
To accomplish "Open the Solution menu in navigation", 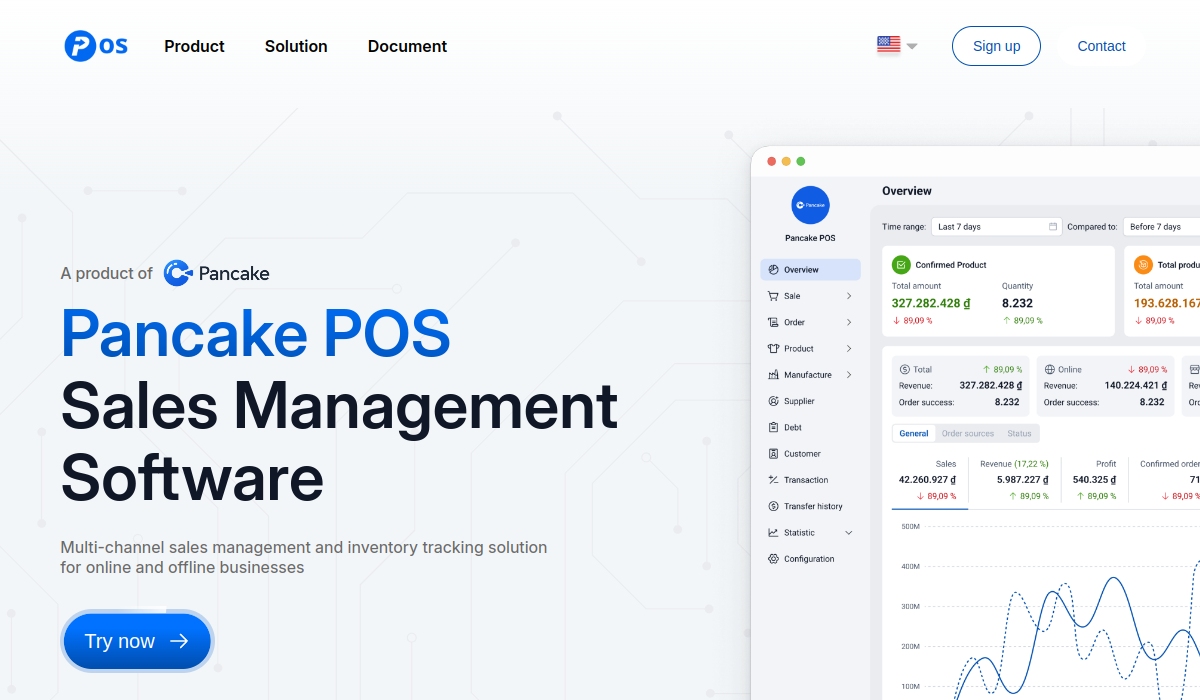I will click(296, 46).
